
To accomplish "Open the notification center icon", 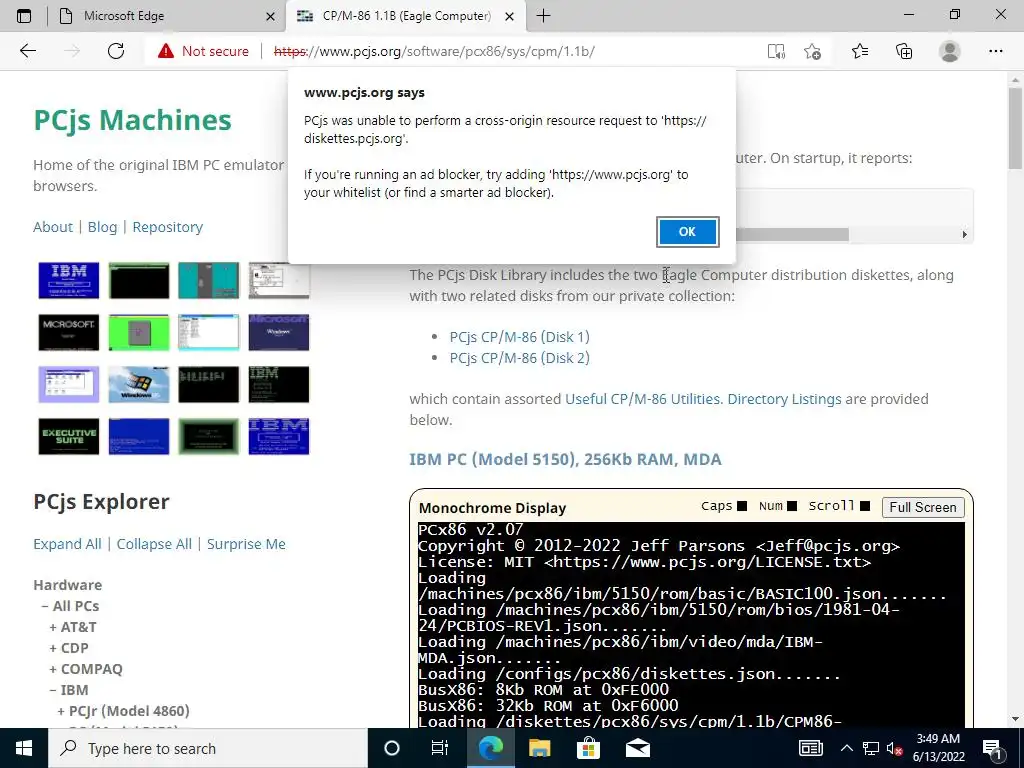I will click(992, 748).
